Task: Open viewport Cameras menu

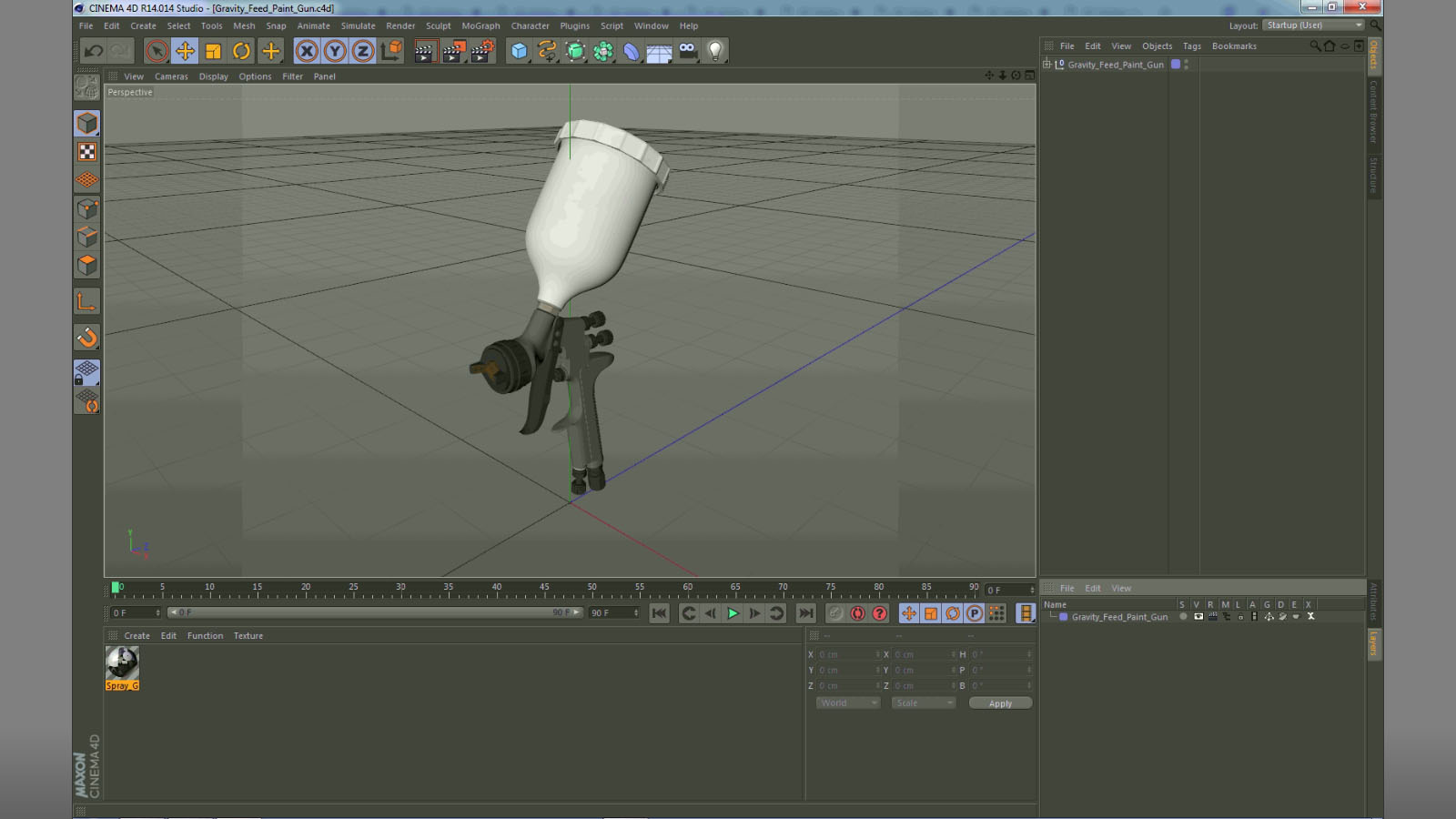Action: coord(171,77)
